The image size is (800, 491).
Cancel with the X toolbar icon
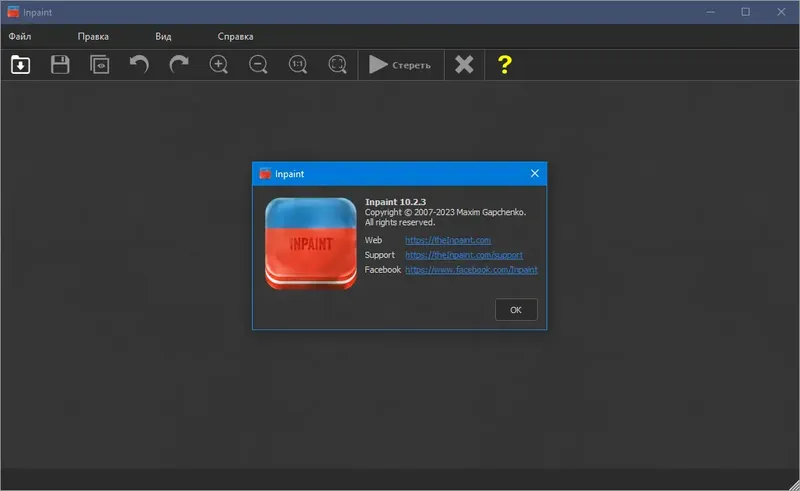tap(464, 65)
